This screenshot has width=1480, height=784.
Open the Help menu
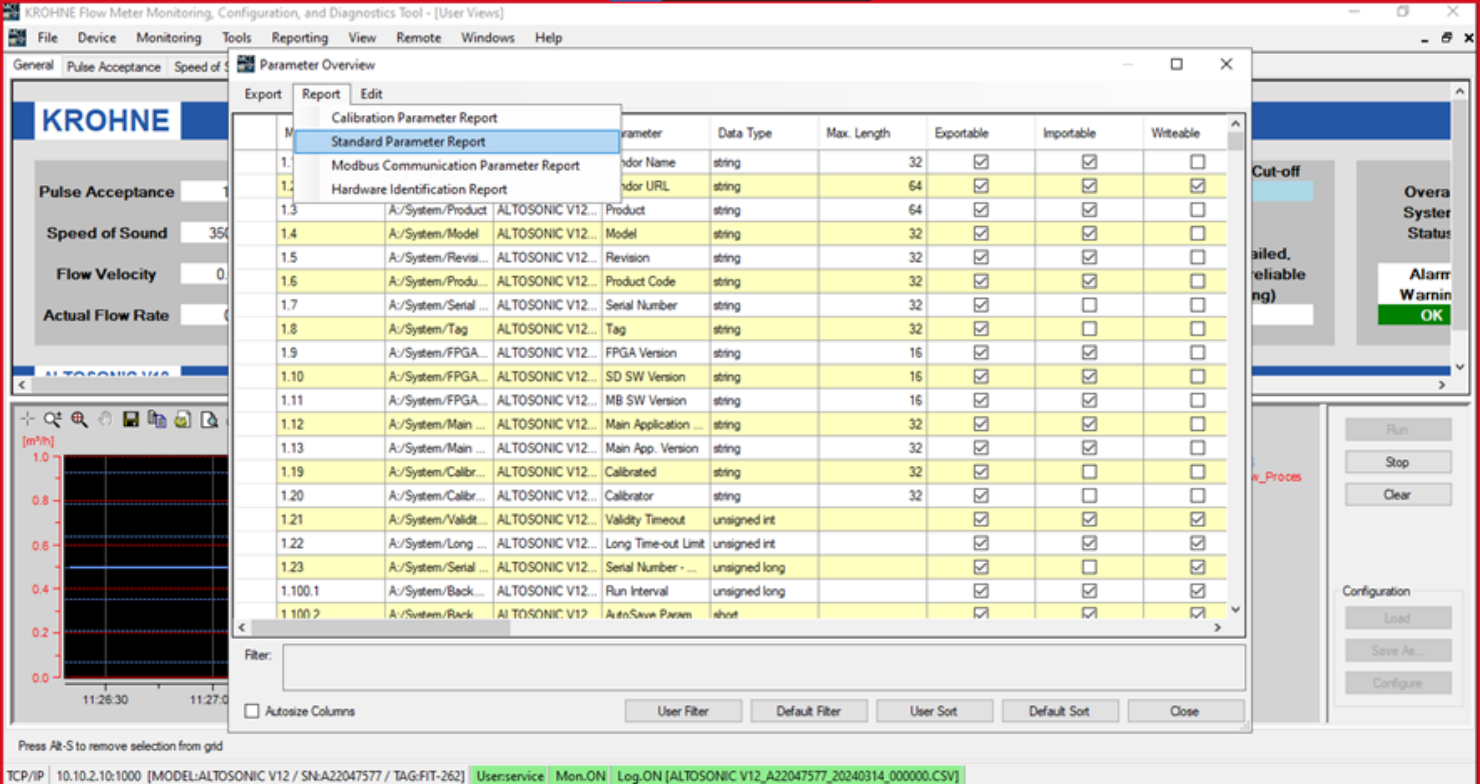pyautogui.click(x=548, y=38)
